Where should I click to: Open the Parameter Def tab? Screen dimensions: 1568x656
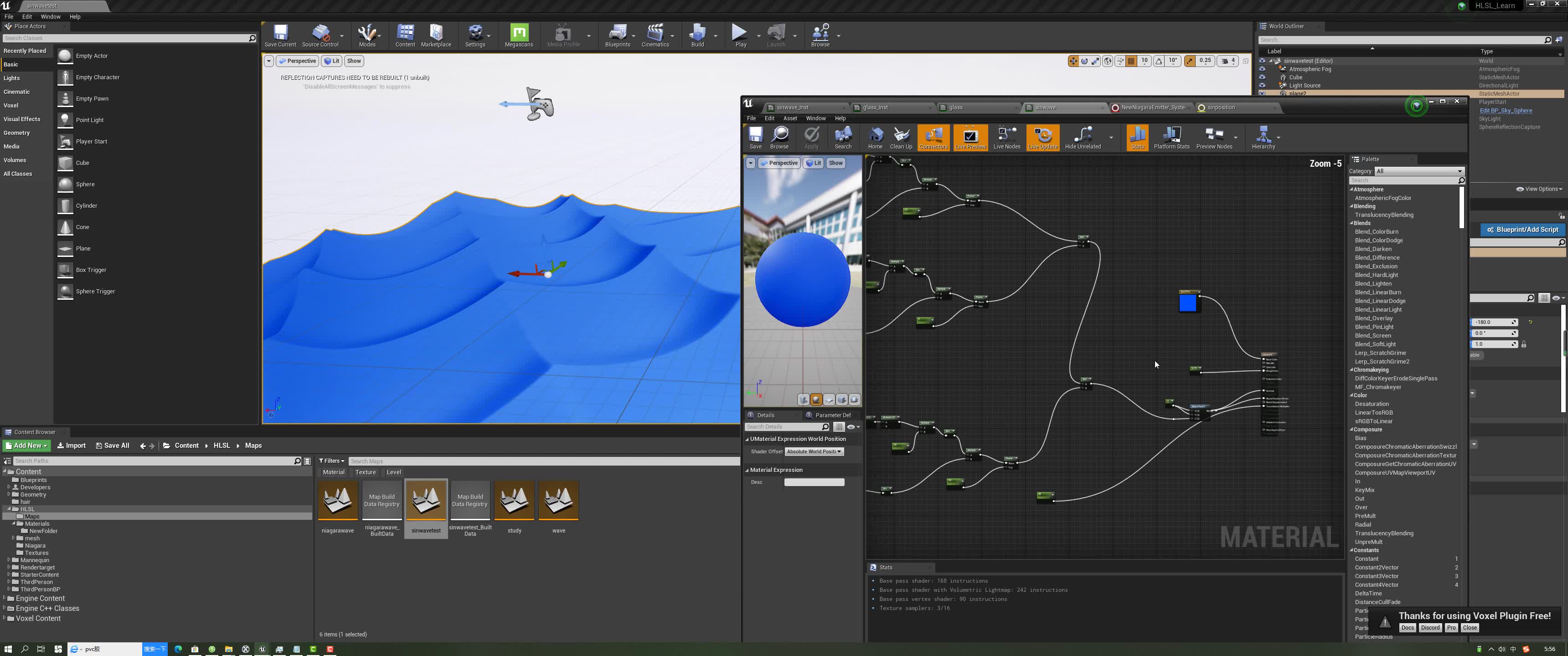click(832, 415)
